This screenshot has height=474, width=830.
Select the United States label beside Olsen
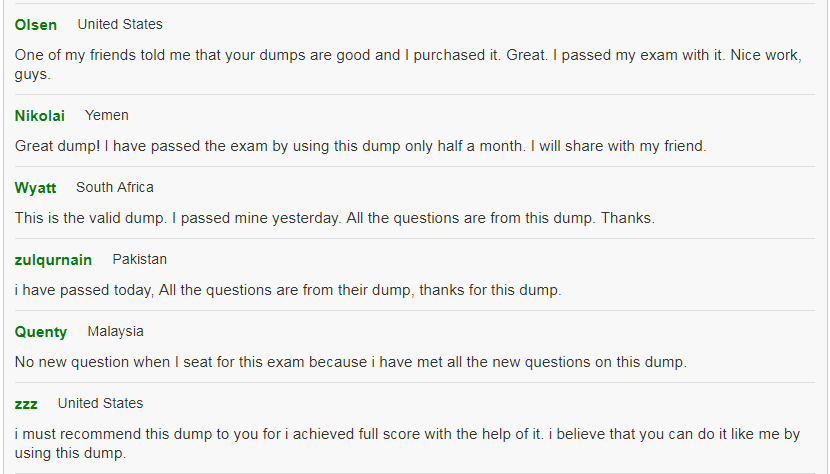120,24
